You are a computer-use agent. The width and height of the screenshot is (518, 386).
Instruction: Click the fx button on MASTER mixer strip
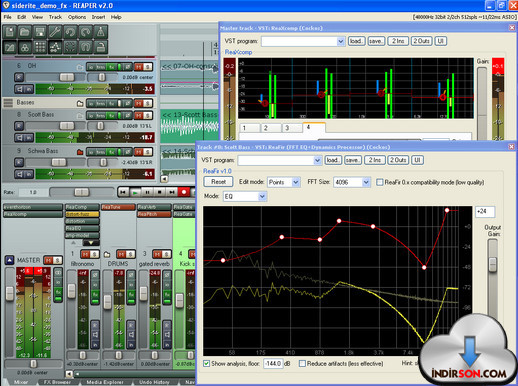(x=58, y=293)
